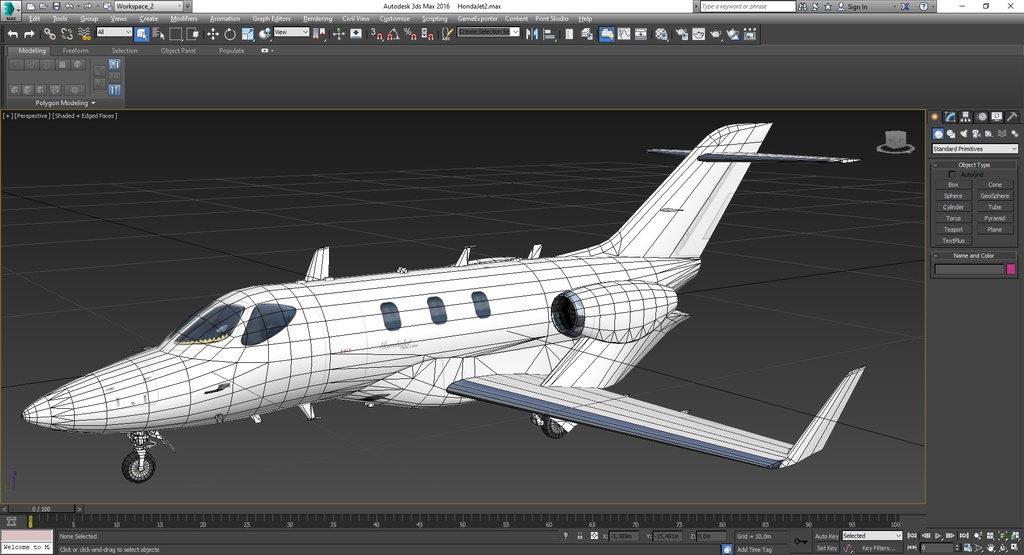Toggle Absolute/Offset transform type-in mode icon

pyautogui.click(x=594, y=535)
